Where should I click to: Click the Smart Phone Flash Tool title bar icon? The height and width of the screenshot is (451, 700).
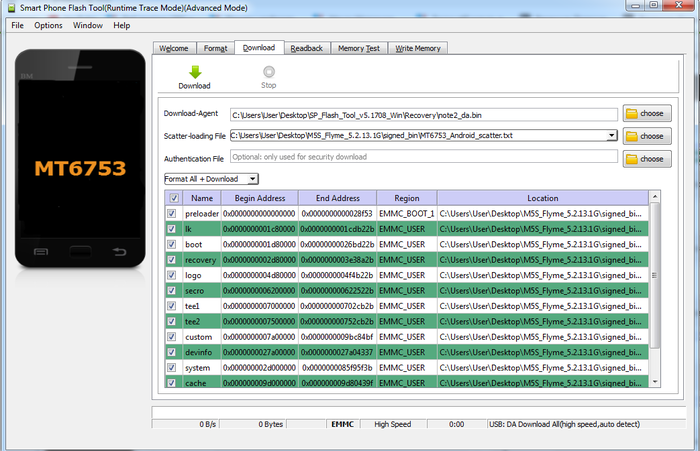pyautogui.click(x=12, y=8)
